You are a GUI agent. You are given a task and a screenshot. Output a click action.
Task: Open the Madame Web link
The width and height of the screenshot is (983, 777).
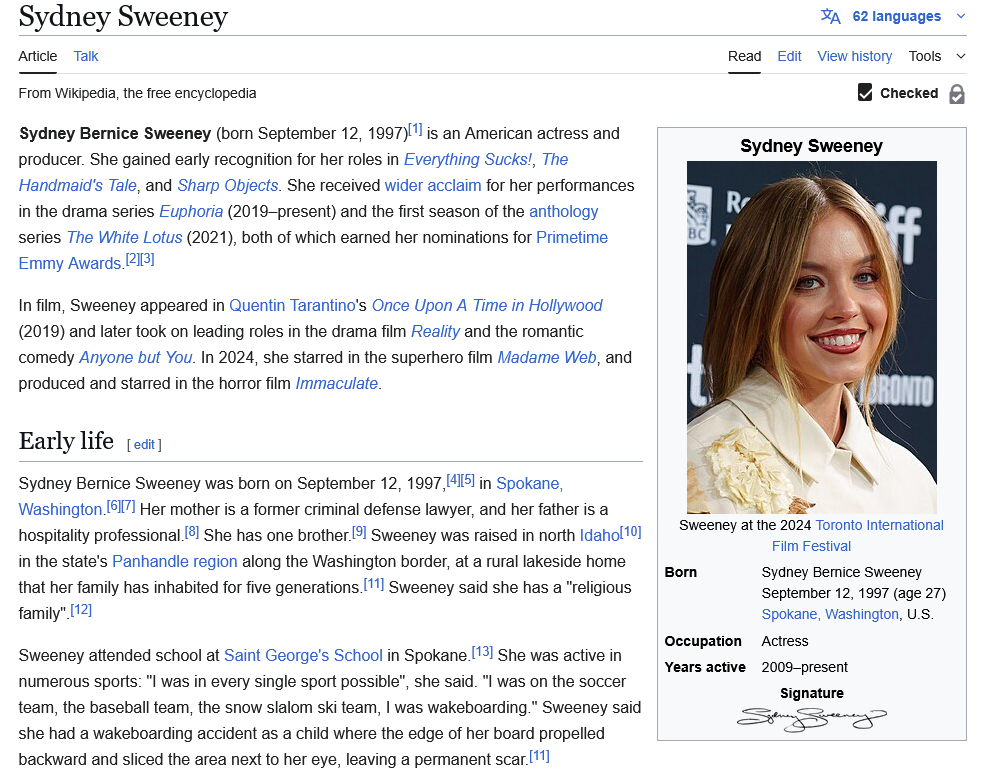[x=547, y=357]
